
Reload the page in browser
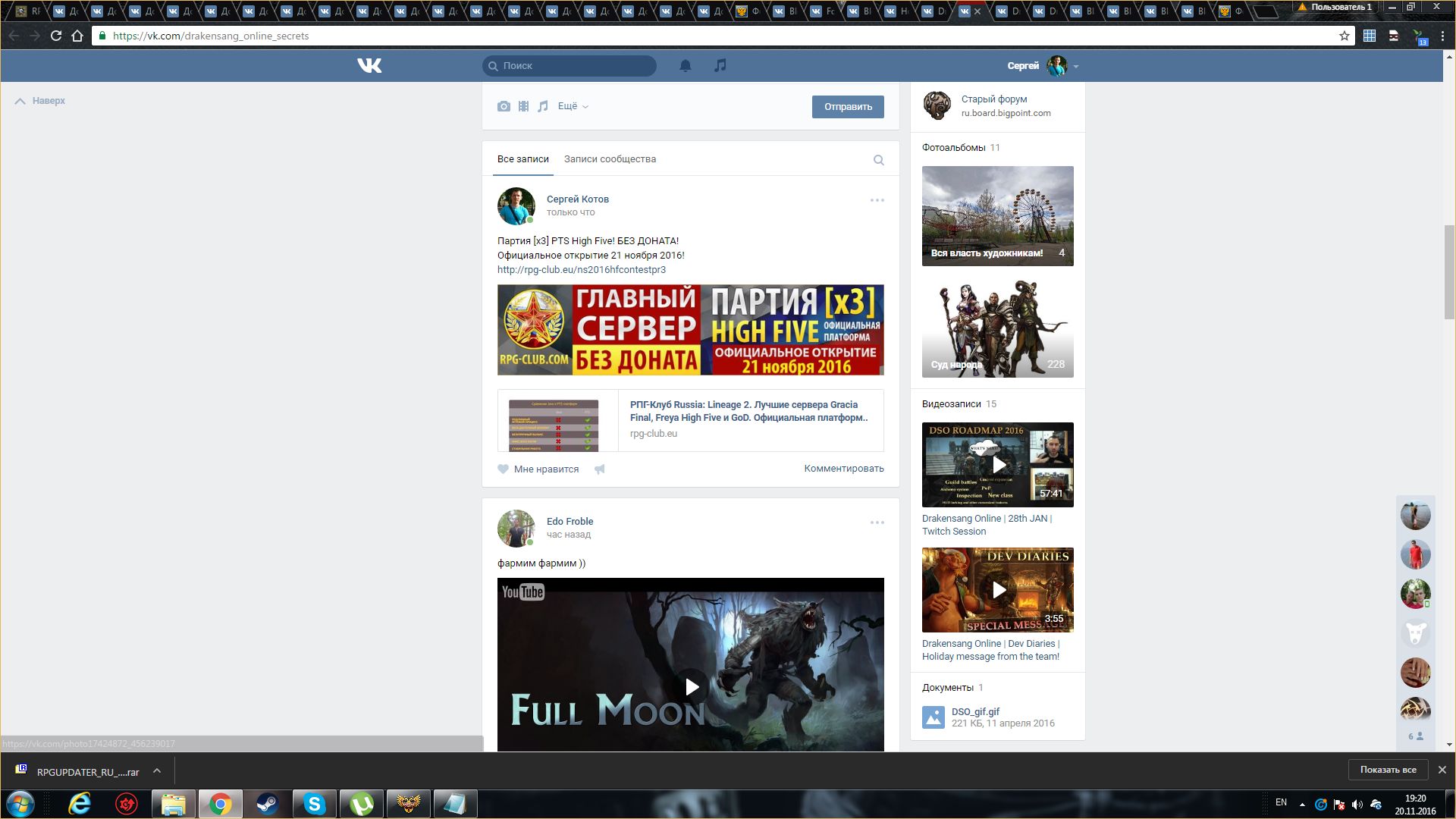[x=56, y=36]
